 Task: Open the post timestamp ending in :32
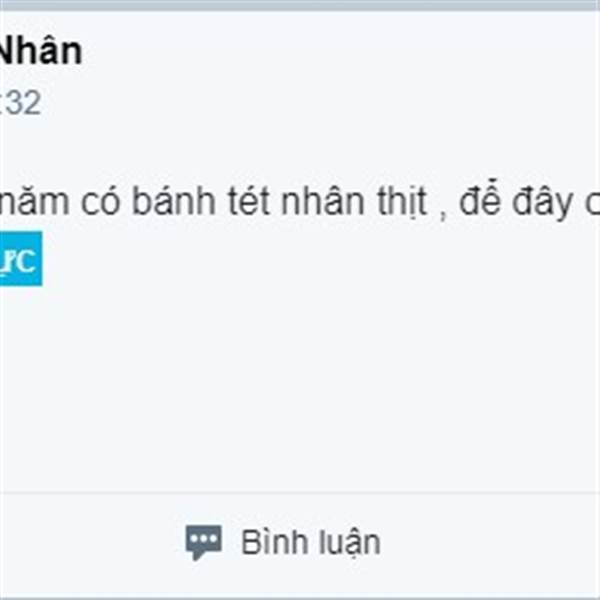(20, 103)
